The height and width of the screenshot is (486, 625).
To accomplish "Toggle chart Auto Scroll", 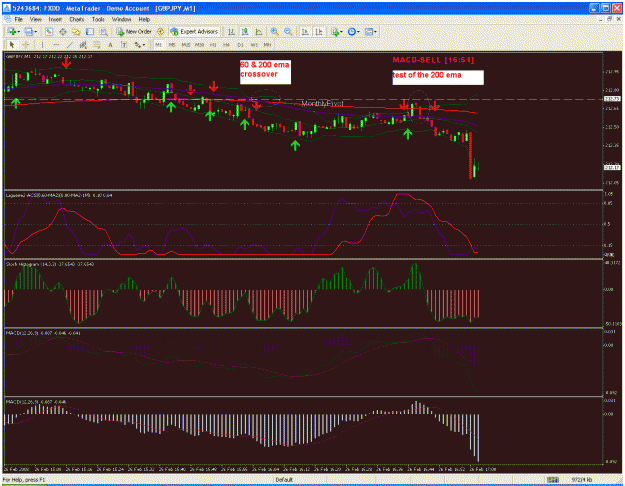I will coord(305,31).
